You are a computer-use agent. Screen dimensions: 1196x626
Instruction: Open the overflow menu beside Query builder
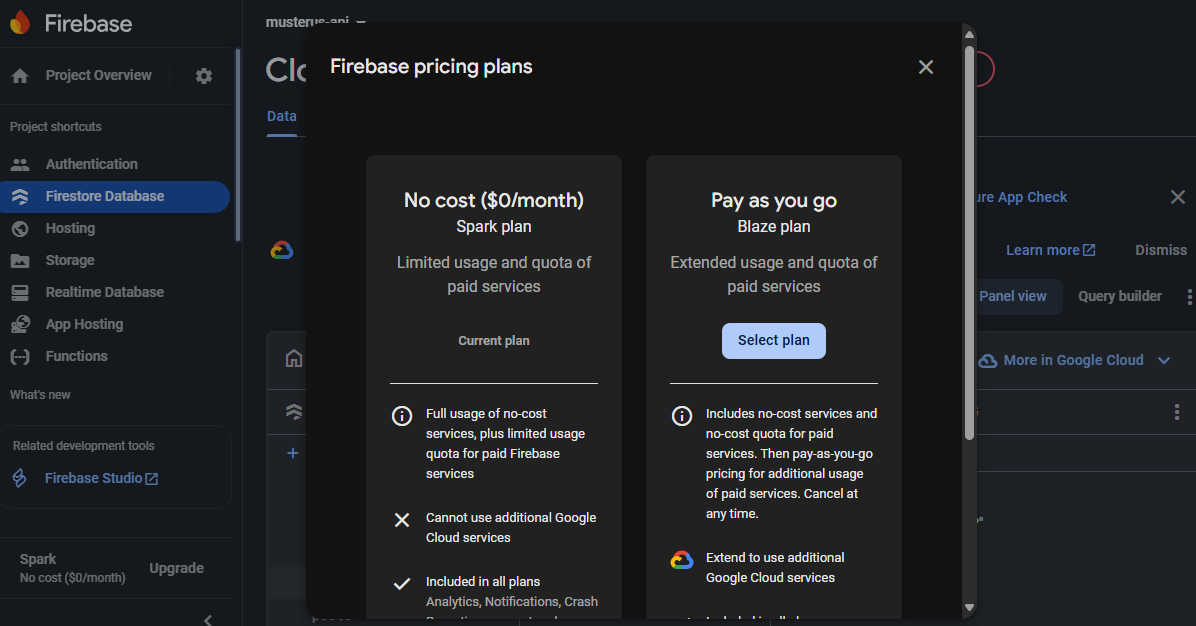pos(1189,296)
